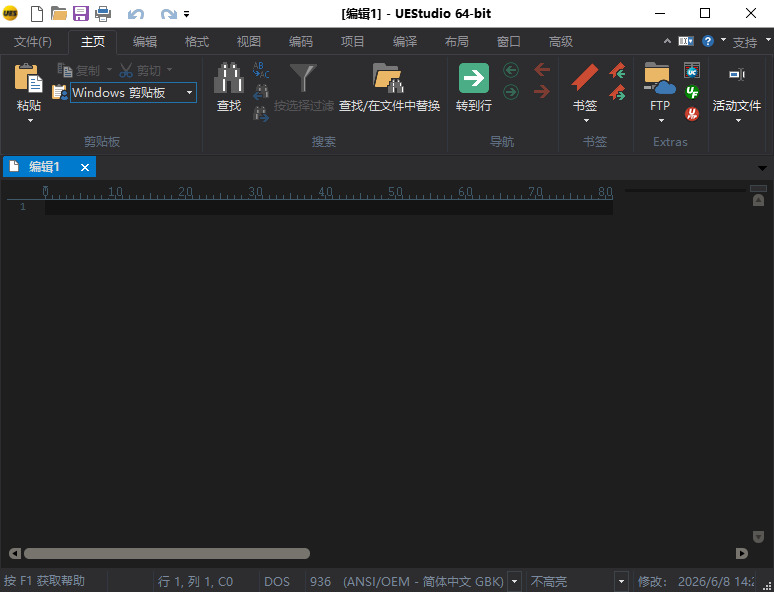Viewport: 774px width, 592px height.
Task: Switch to the 高级 ribbon tab
Action: (x=561, y=41)
